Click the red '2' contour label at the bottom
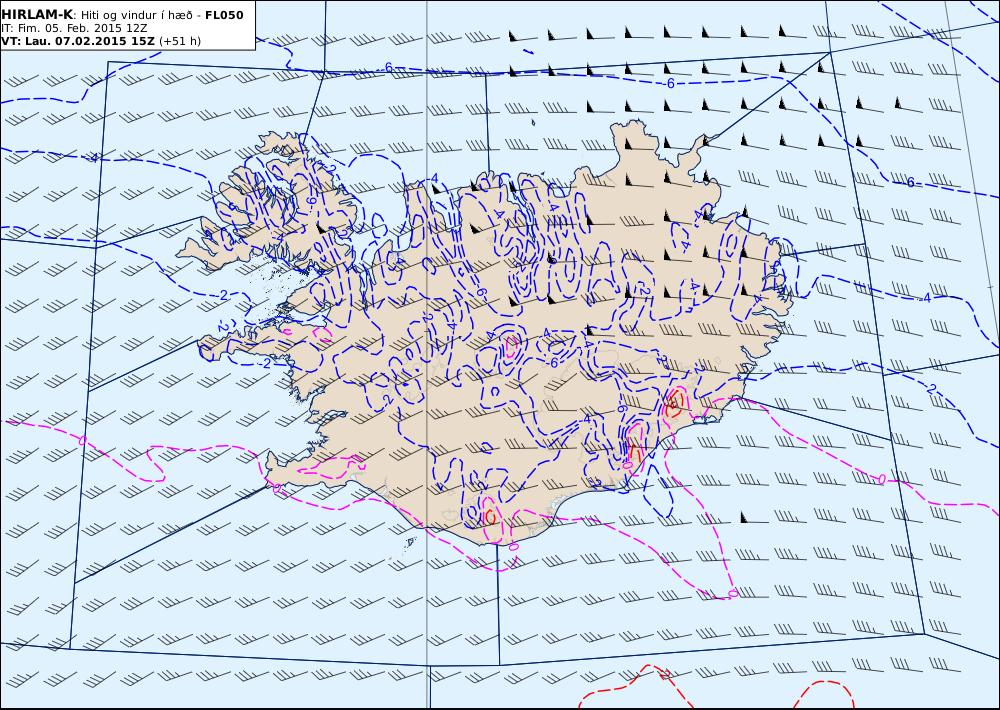 click(x=665, y=674)
